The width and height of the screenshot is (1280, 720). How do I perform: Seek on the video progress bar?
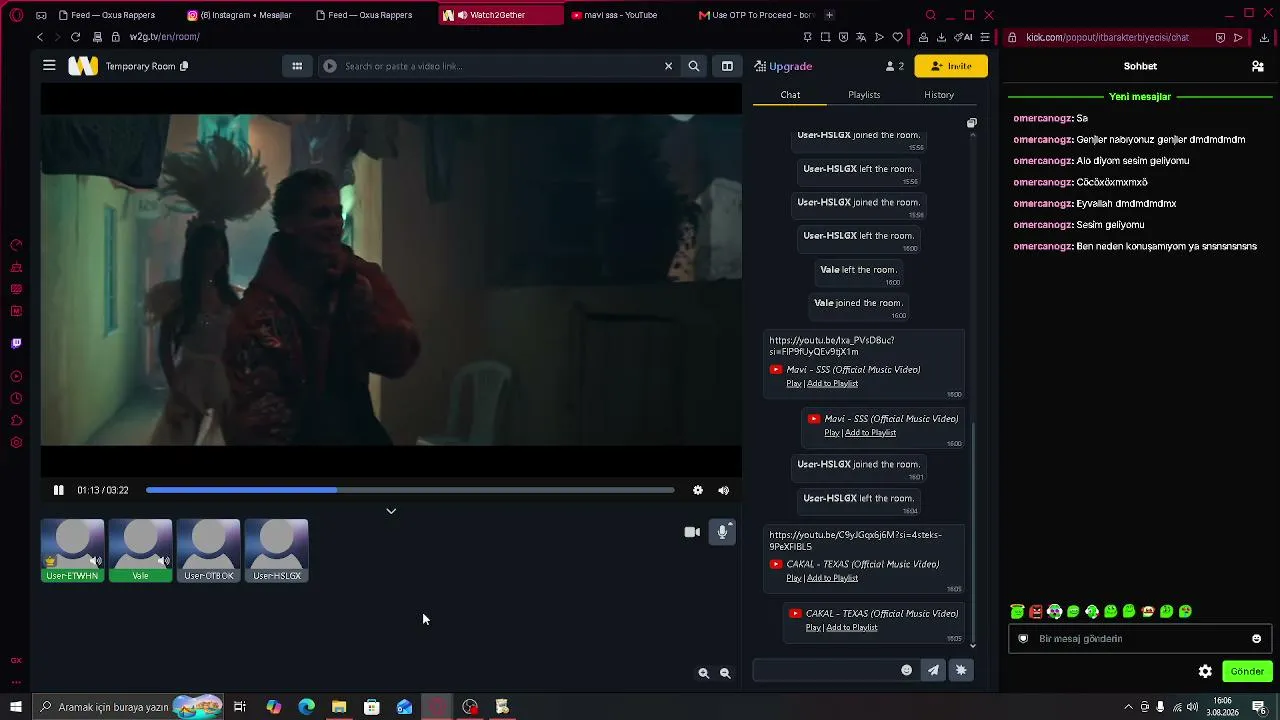(410, 490)
